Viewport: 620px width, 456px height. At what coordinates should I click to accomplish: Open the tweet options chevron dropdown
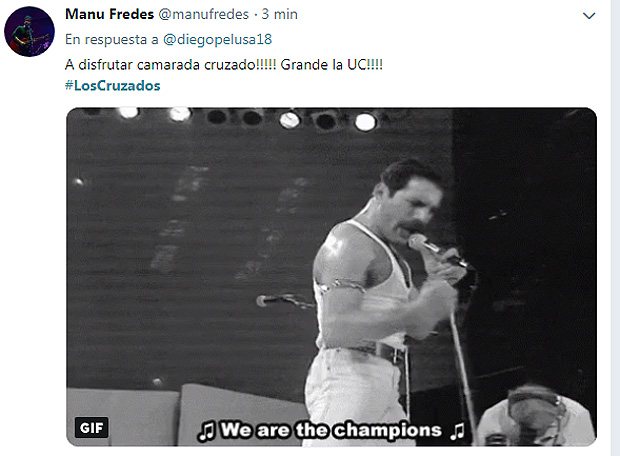589,17
